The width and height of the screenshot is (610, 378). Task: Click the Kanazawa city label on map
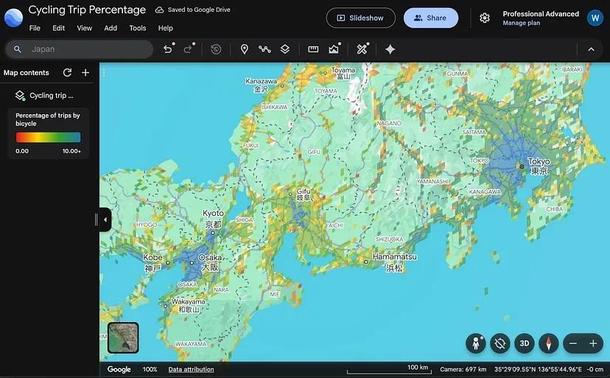pyautogui.click(x=261, y=85)
